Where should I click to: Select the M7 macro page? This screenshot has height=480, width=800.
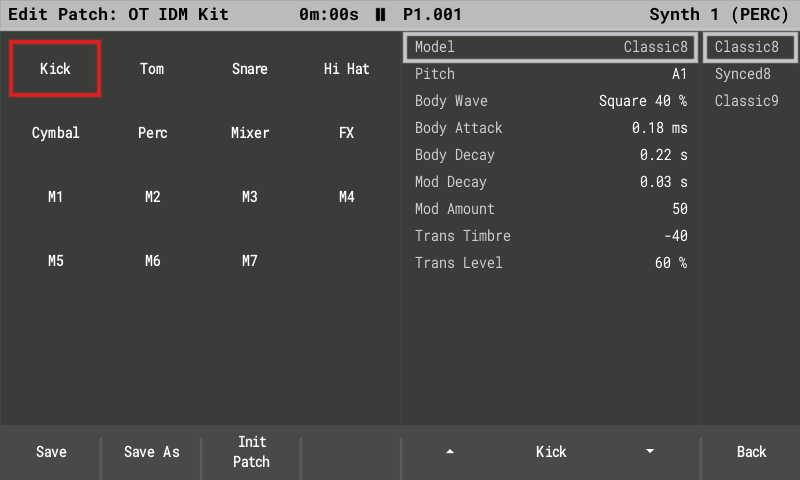point(249,261)
